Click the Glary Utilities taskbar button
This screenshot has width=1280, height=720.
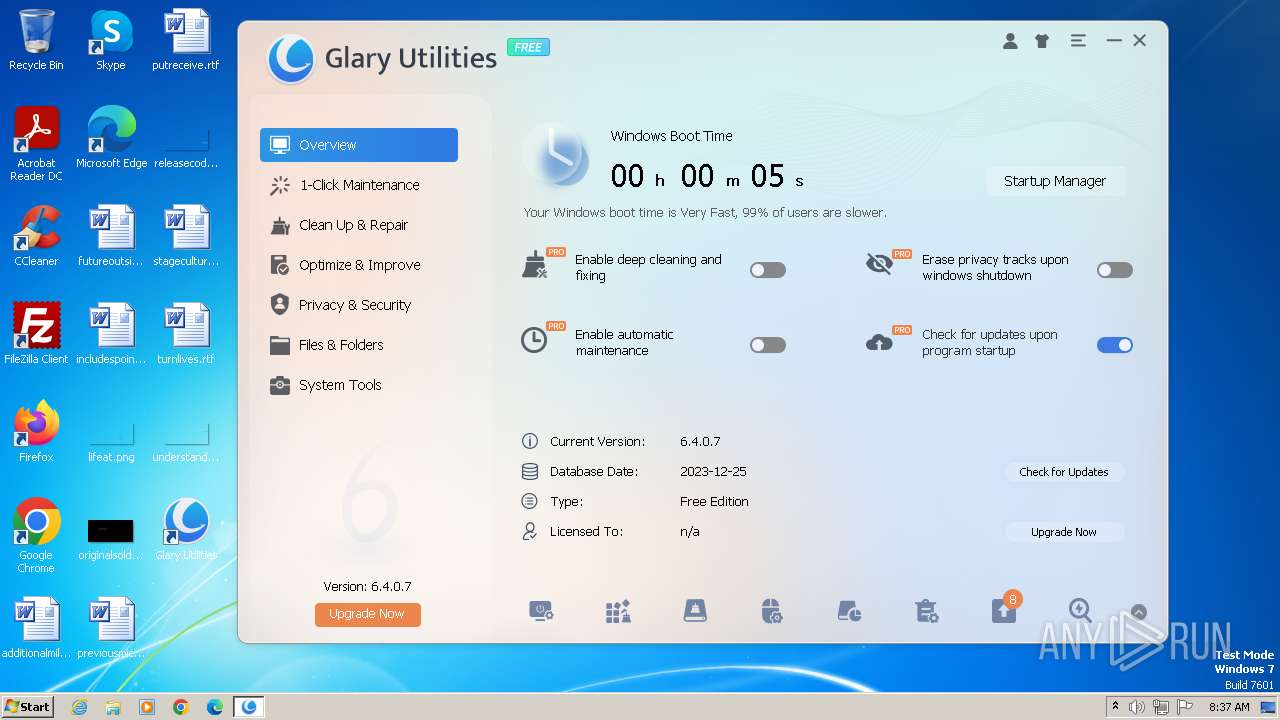coord(249,707)
